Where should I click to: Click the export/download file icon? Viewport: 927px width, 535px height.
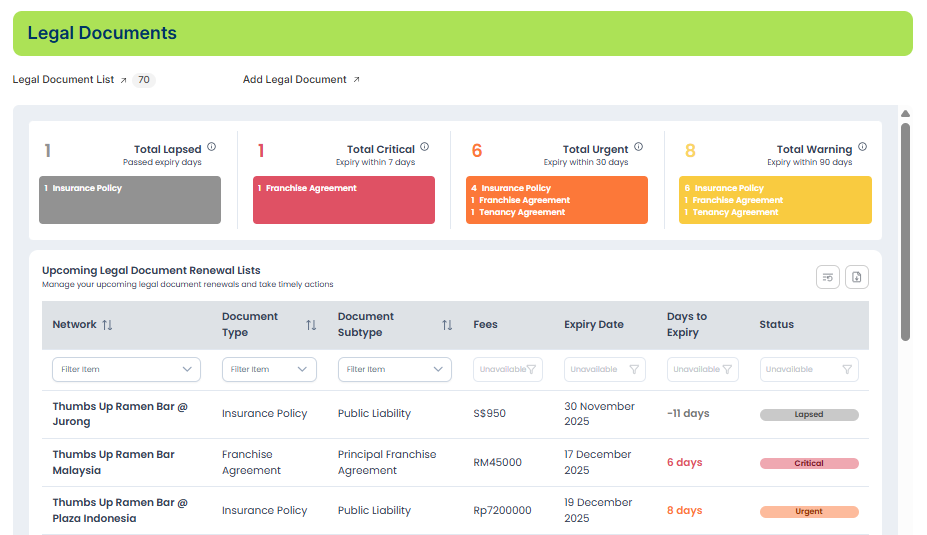(x=857, y=277)
